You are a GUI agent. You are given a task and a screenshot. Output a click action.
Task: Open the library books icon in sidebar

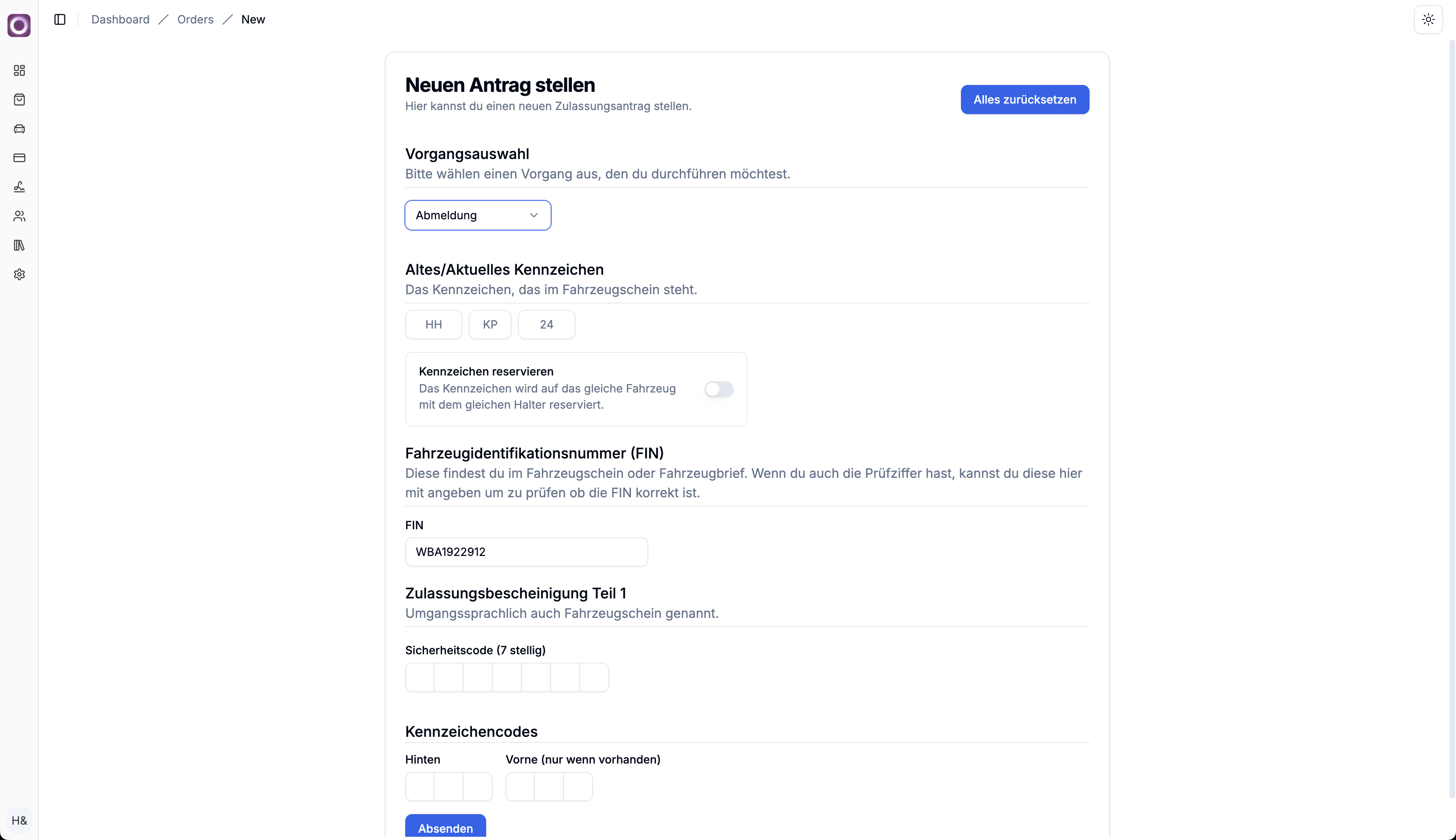click(19, 245)
